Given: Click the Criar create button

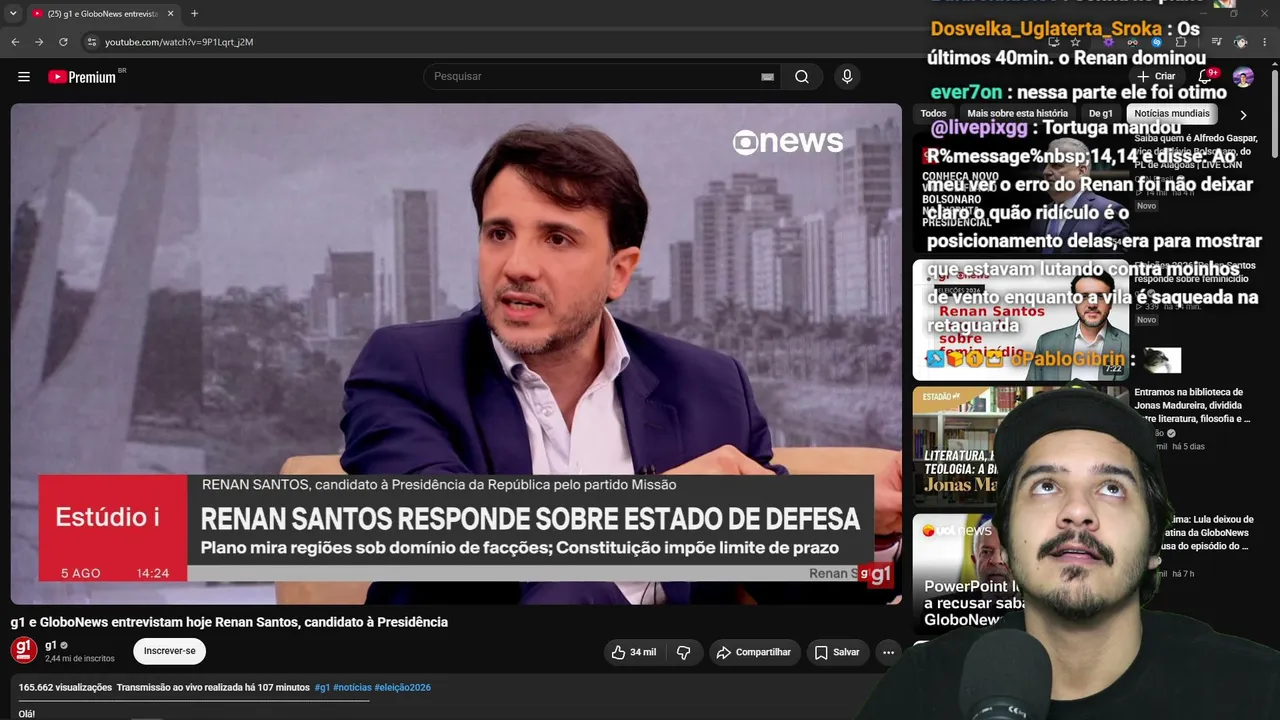Looking at the screenshot, I should 1156,77.
